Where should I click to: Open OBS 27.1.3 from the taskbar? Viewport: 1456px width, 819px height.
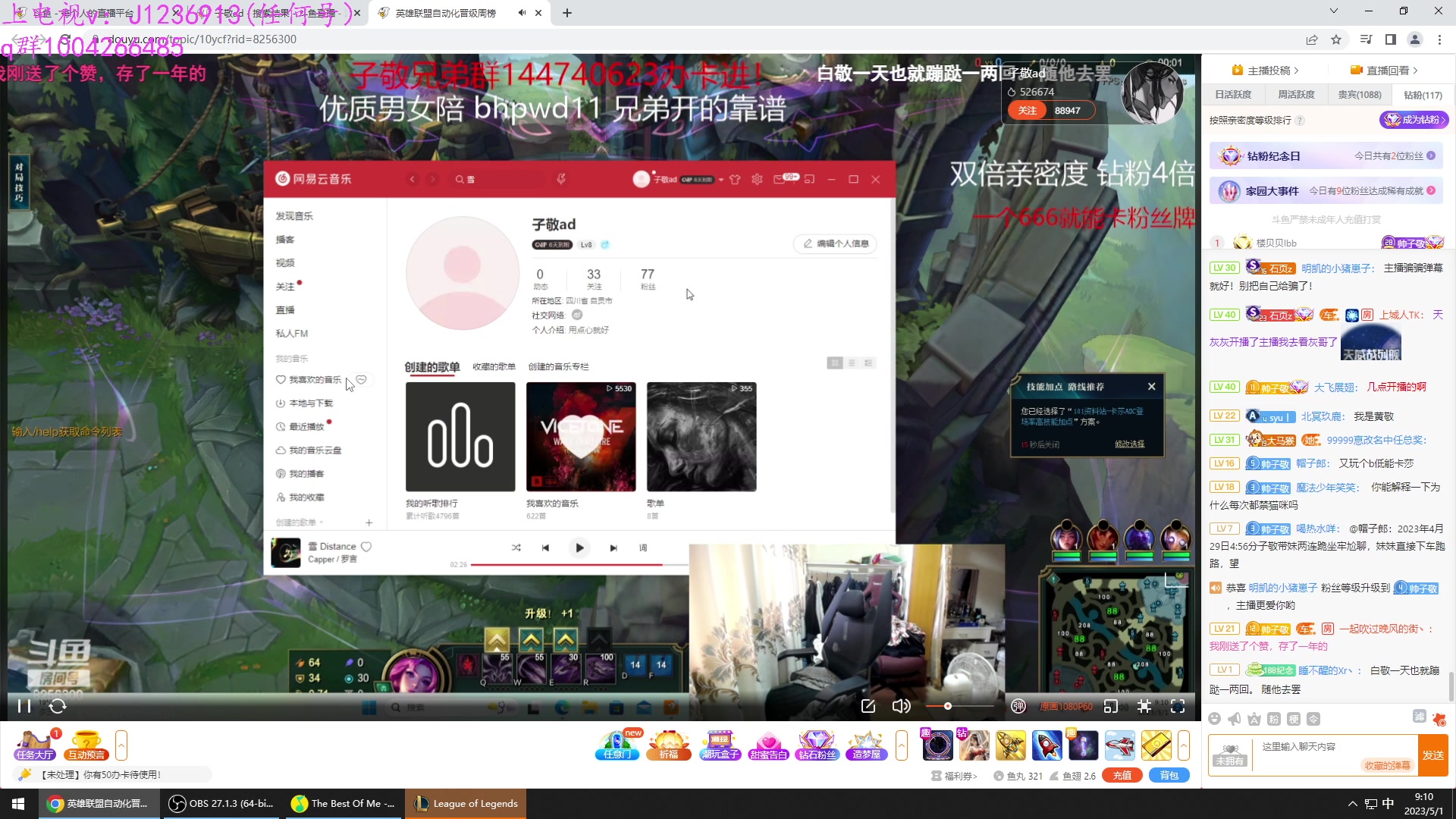[221, 804]
